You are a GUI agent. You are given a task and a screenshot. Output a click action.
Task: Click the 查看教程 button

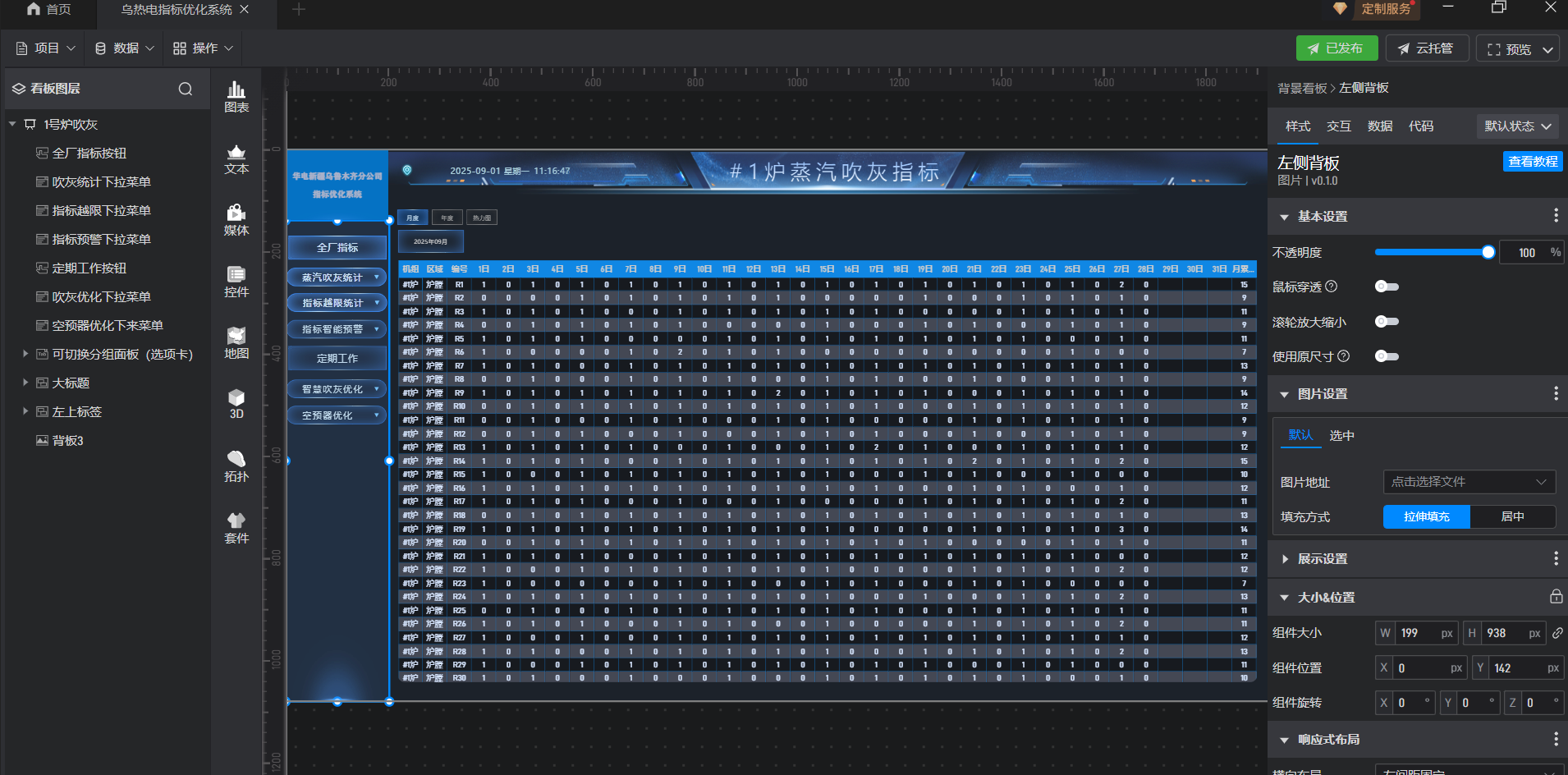tap(1532, 162)
